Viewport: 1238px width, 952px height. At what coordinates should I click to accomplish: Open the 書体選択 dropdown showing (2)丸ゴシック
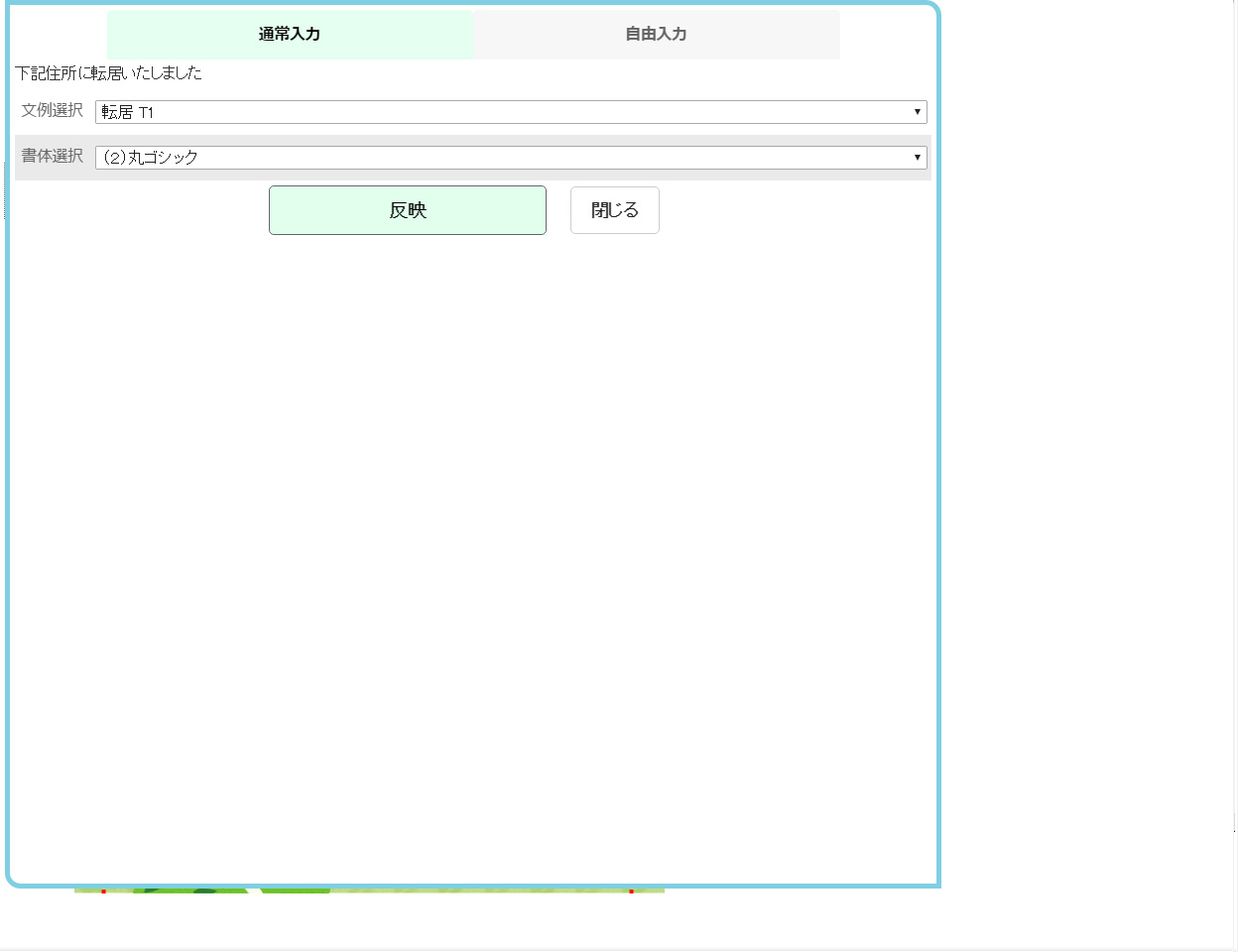(511, 158)
